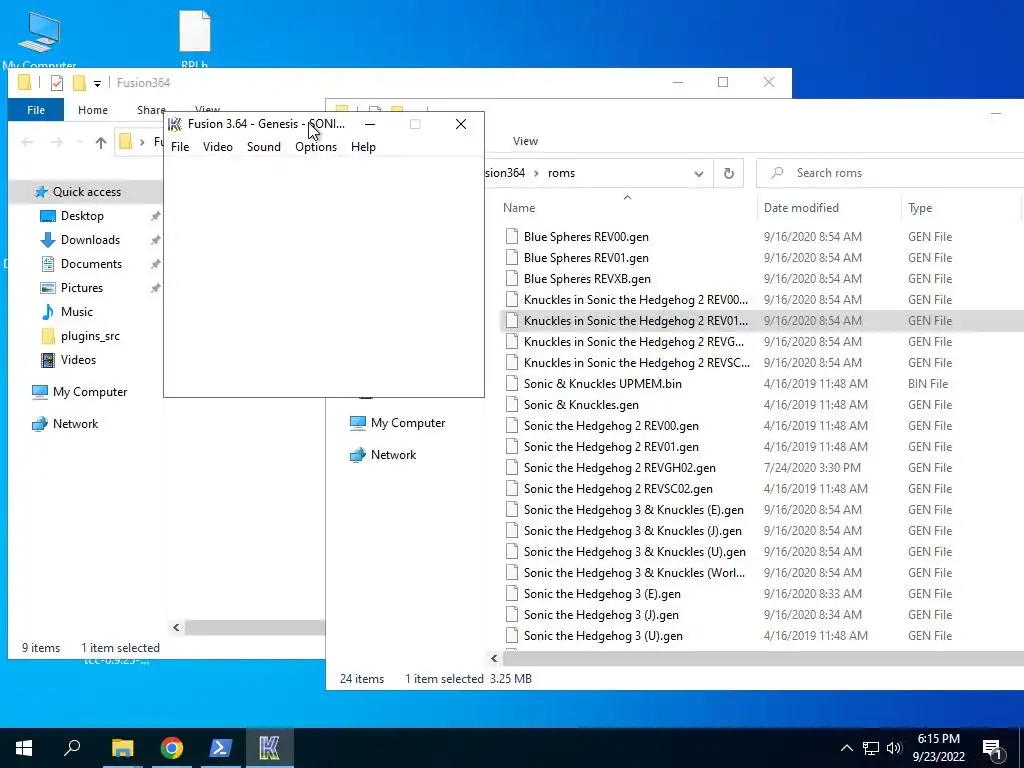Click the Fusion app icon in title bar
1024x768 pixels.
(x=174, y=124)
